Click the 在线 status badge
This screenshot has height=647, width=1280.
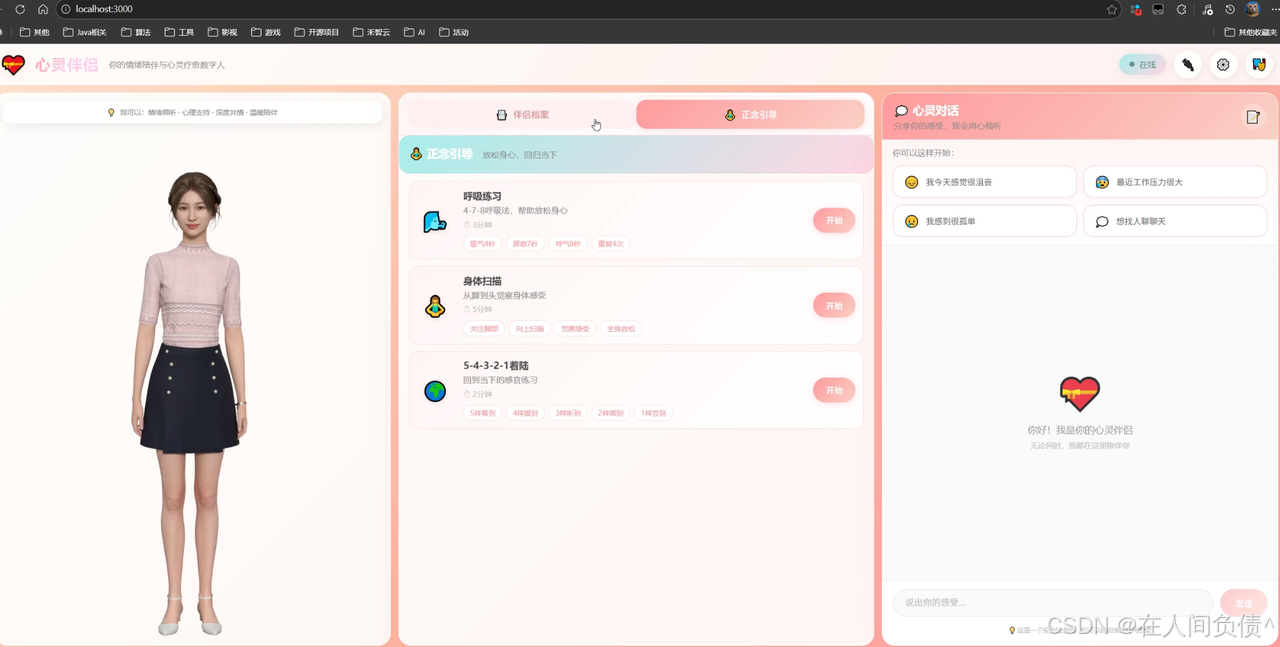point(1141,65)
